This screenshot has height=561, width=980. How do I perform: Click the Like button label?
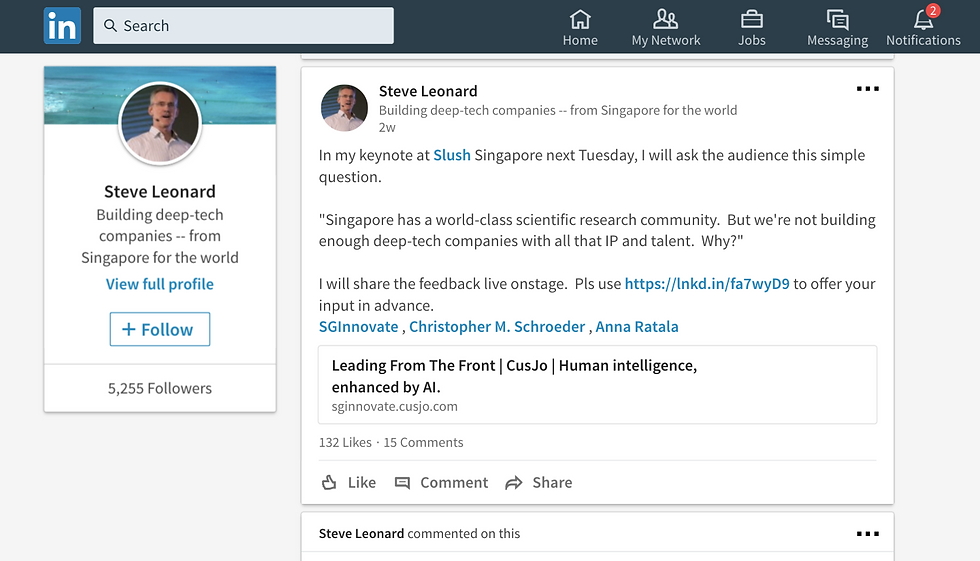(362, 482)
